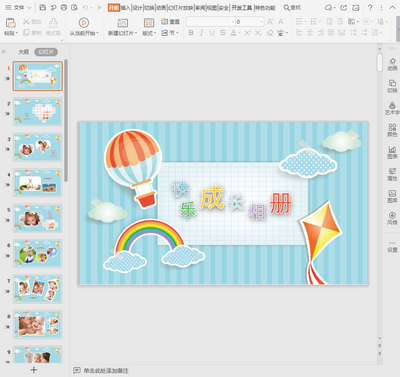Viewport: 400px width, 377px height.
Task: Click the Subscript X₂ icon
Action: pos(258,33)
